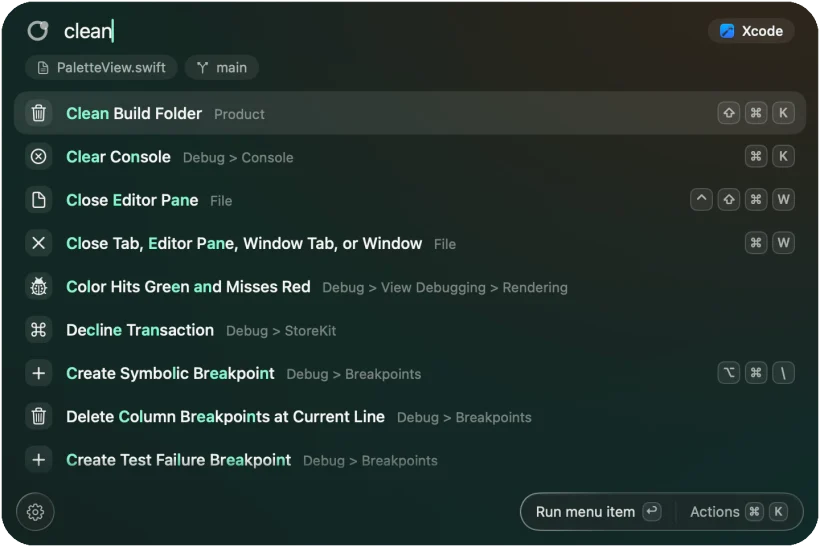Click the Xcode app badge

click(751, 31)
